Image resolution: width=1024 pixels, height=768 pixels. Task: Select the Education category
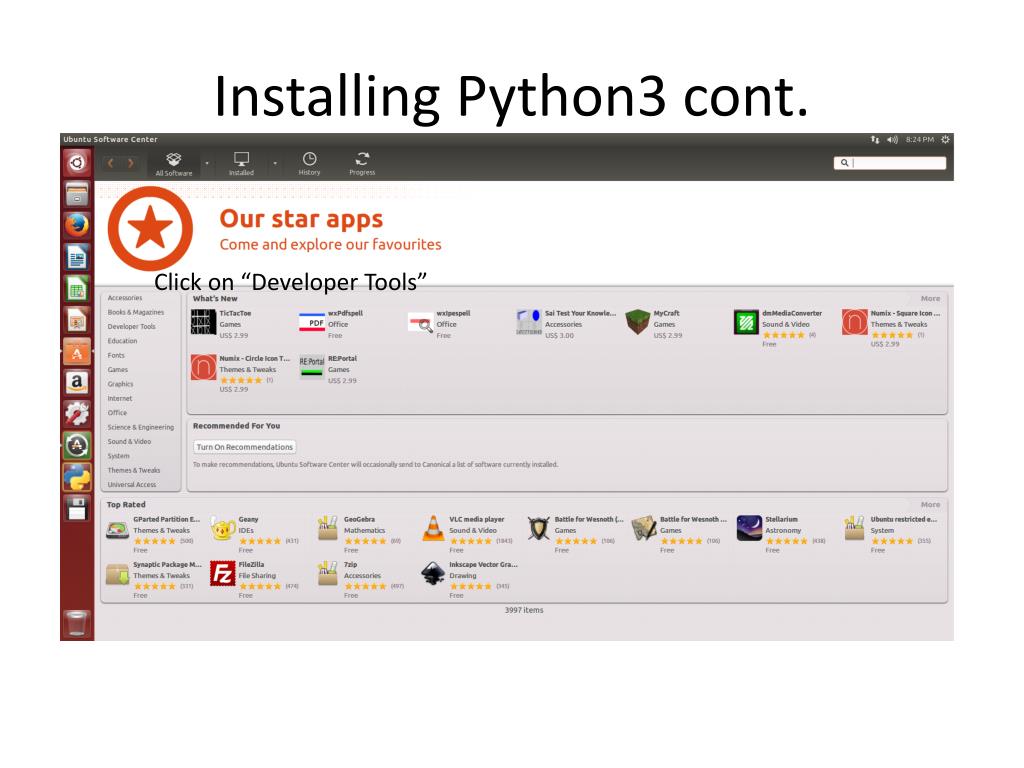(122, 341)
